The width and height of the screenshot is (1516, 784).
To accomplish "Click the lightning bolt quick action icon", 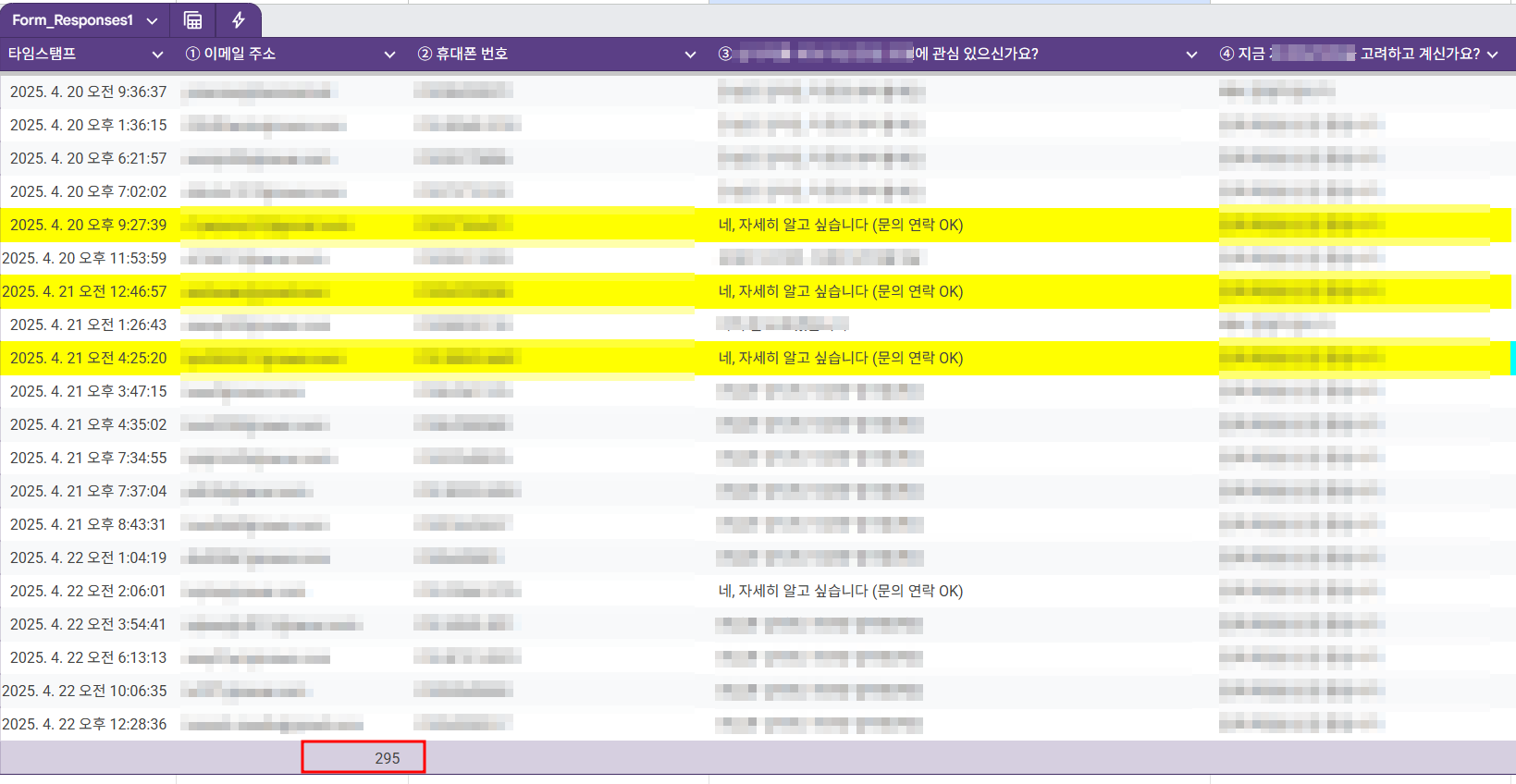I will 239,19.
